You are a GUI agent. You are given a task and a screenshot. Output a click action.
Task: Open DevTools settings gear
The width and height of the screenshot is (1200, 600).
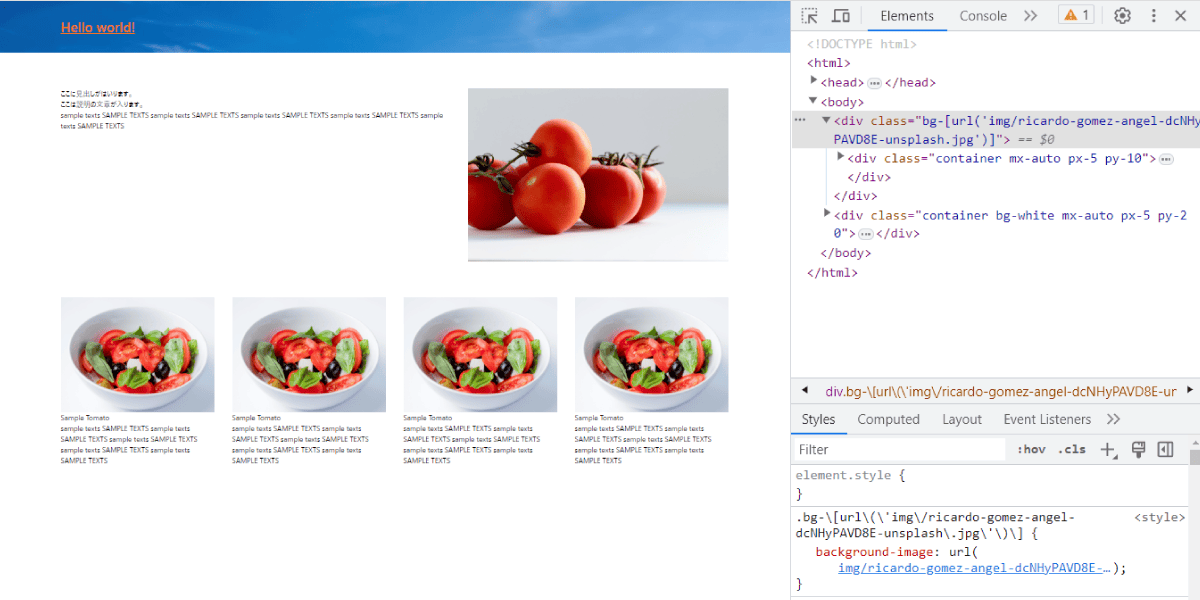(1122, 16)
